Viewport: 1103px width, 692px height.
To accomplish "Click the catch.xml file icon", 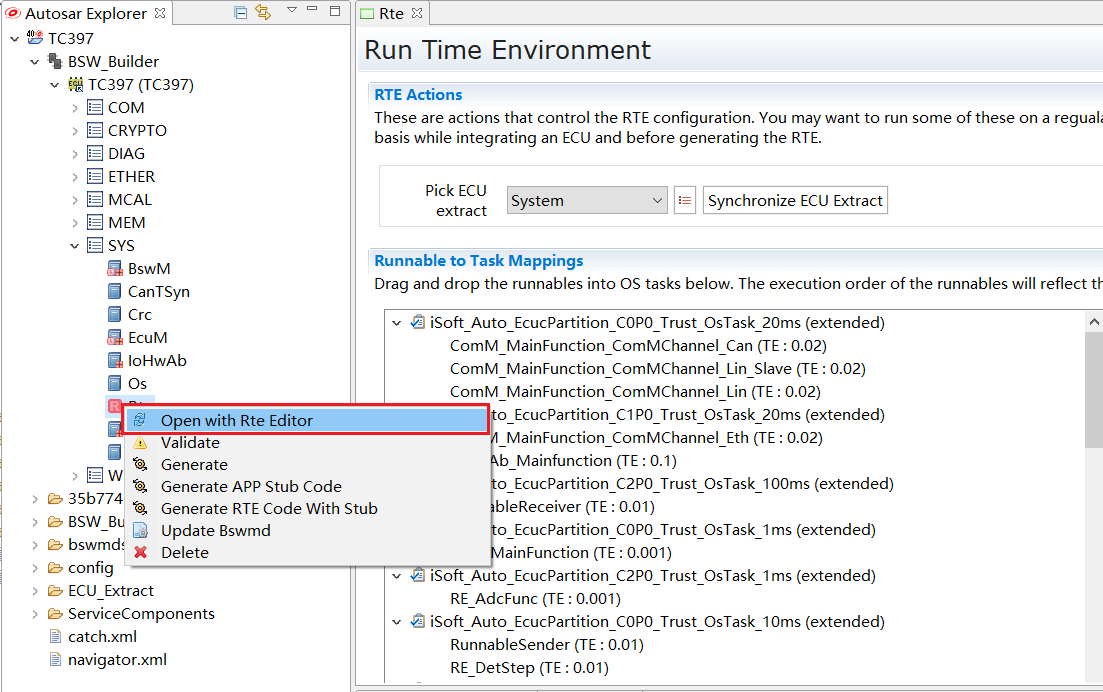I will [x=55, y=637].
